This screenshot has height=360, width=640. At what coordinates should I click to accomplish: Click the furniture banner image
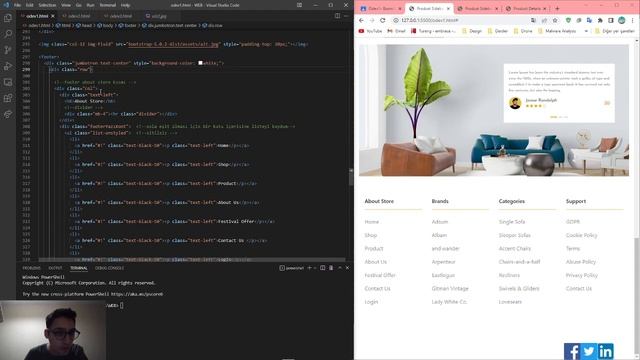(494, 110)
